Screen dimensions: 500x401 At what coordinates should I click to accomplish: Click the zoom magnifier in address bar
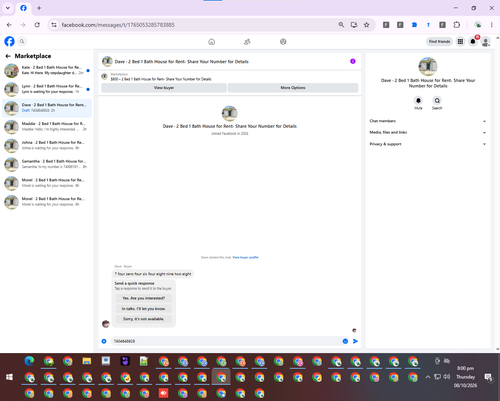341,25
